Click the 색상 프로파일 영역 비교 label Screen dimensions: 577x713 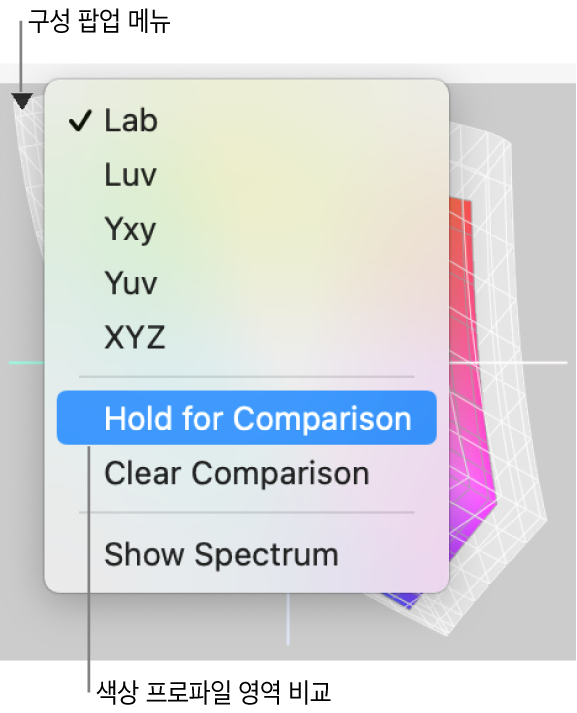pyautogui.click(x=214, y=692)
